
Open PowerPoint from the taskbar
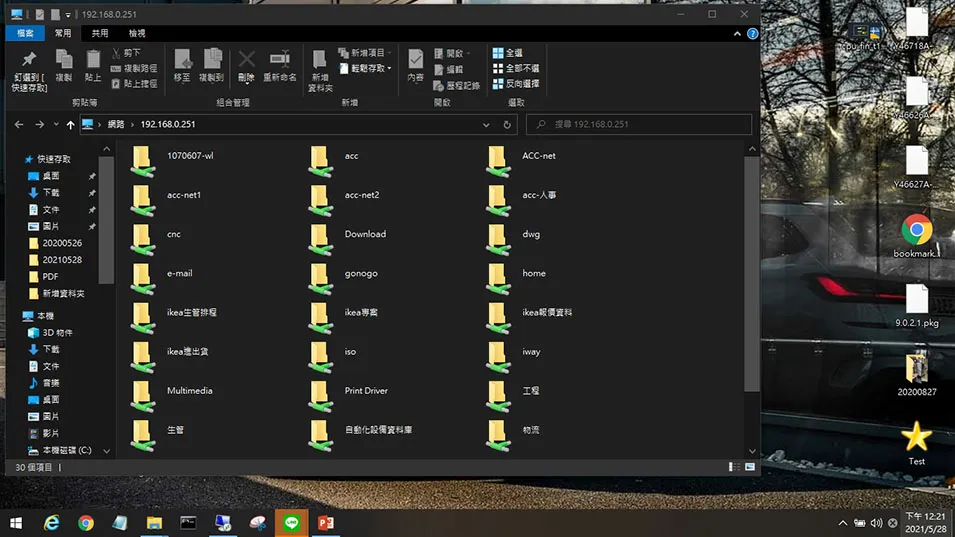326,522
